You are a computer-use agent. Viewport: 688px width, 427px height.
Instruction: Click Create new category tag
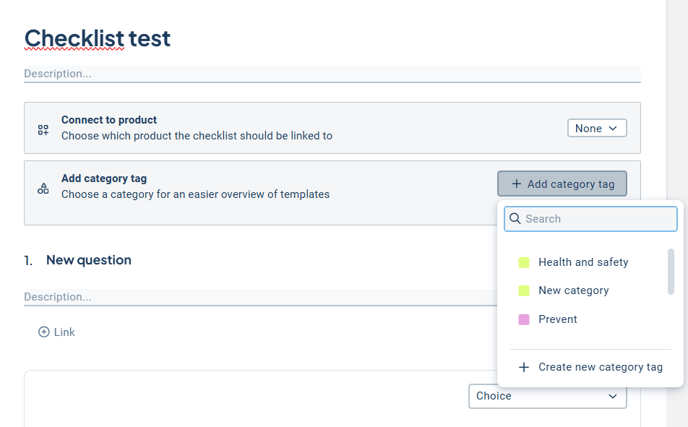(x=599, y=367)
